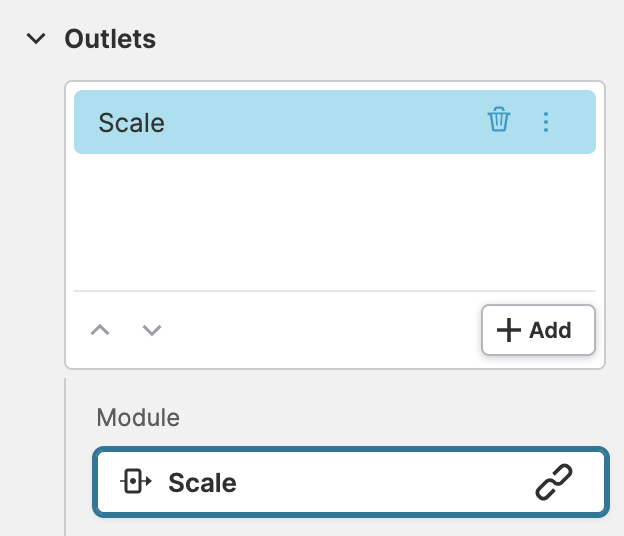Image resolution: width=624 pixels, height=536 pixels.
Task: Move selected outlet down with down arrow
Action: click(x=152, y=330)
